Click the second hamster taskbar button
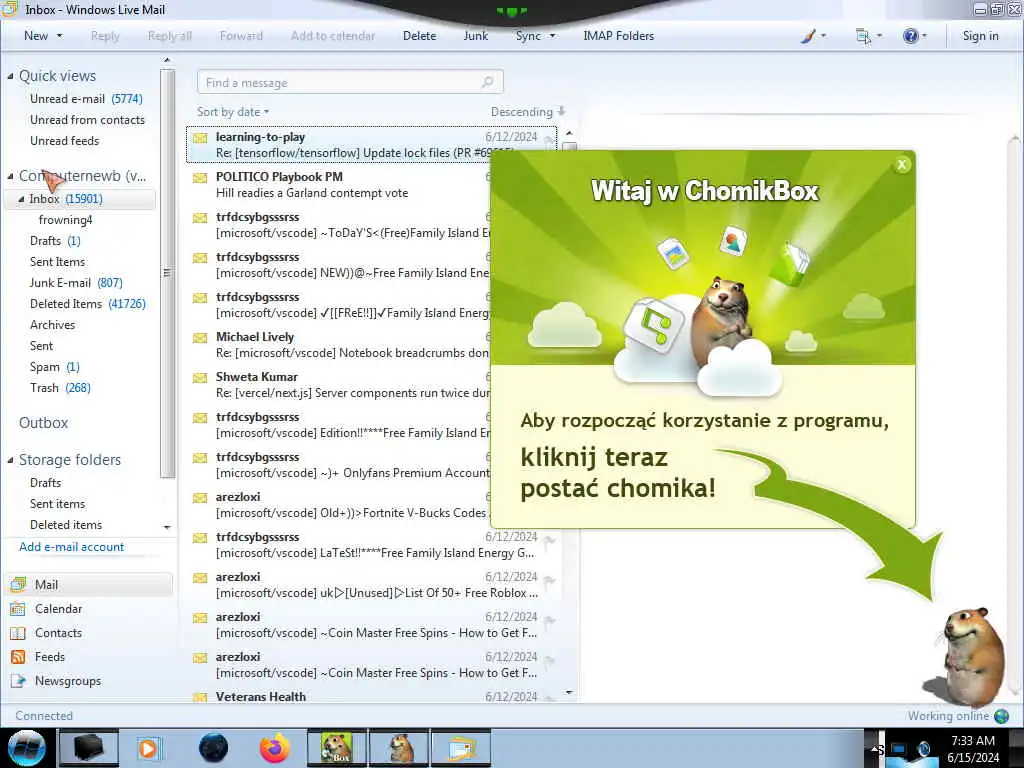This screenshot has height=768, width=1024. (399, 748)
